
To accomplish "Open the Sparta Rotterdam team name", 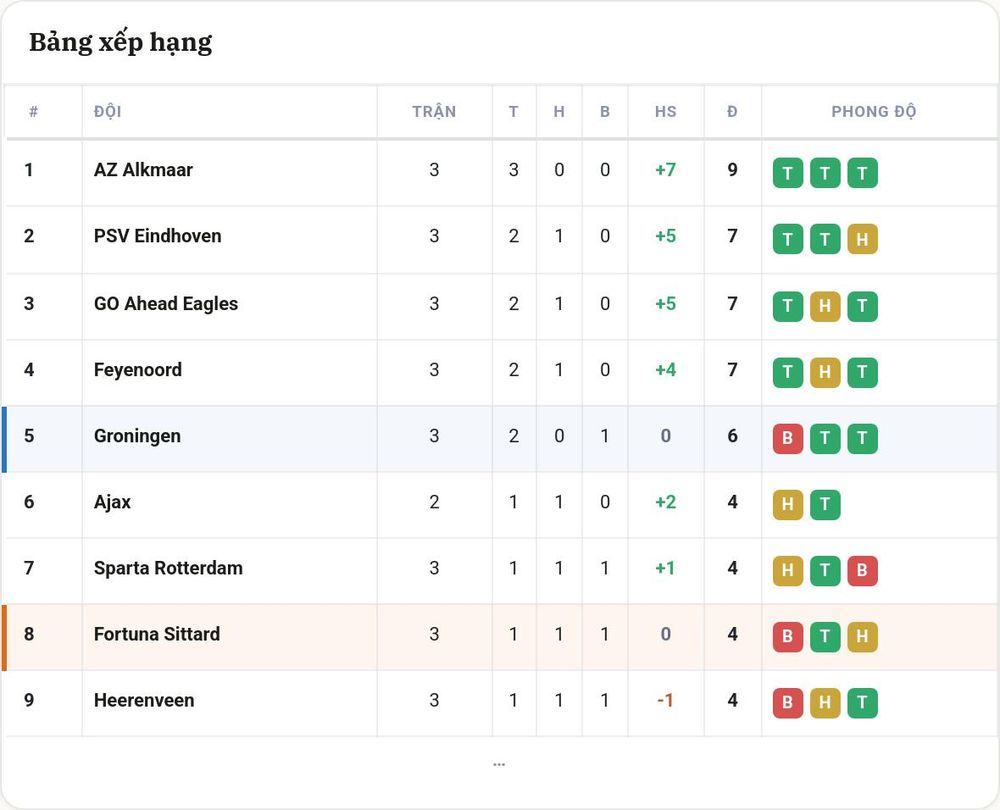I will click(x=168, y=568).
